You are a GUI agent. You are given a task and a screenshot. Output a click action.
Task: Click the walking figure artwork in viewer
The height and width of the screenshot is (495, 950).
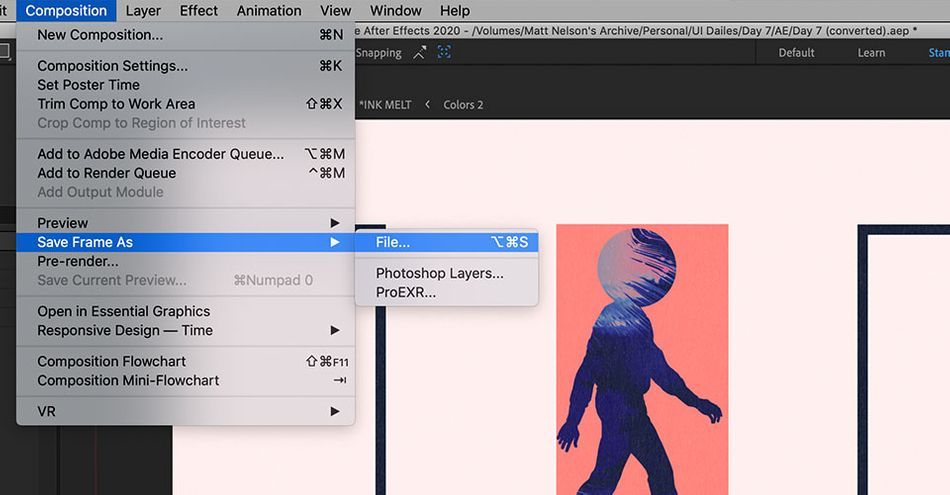click(642, 359)
